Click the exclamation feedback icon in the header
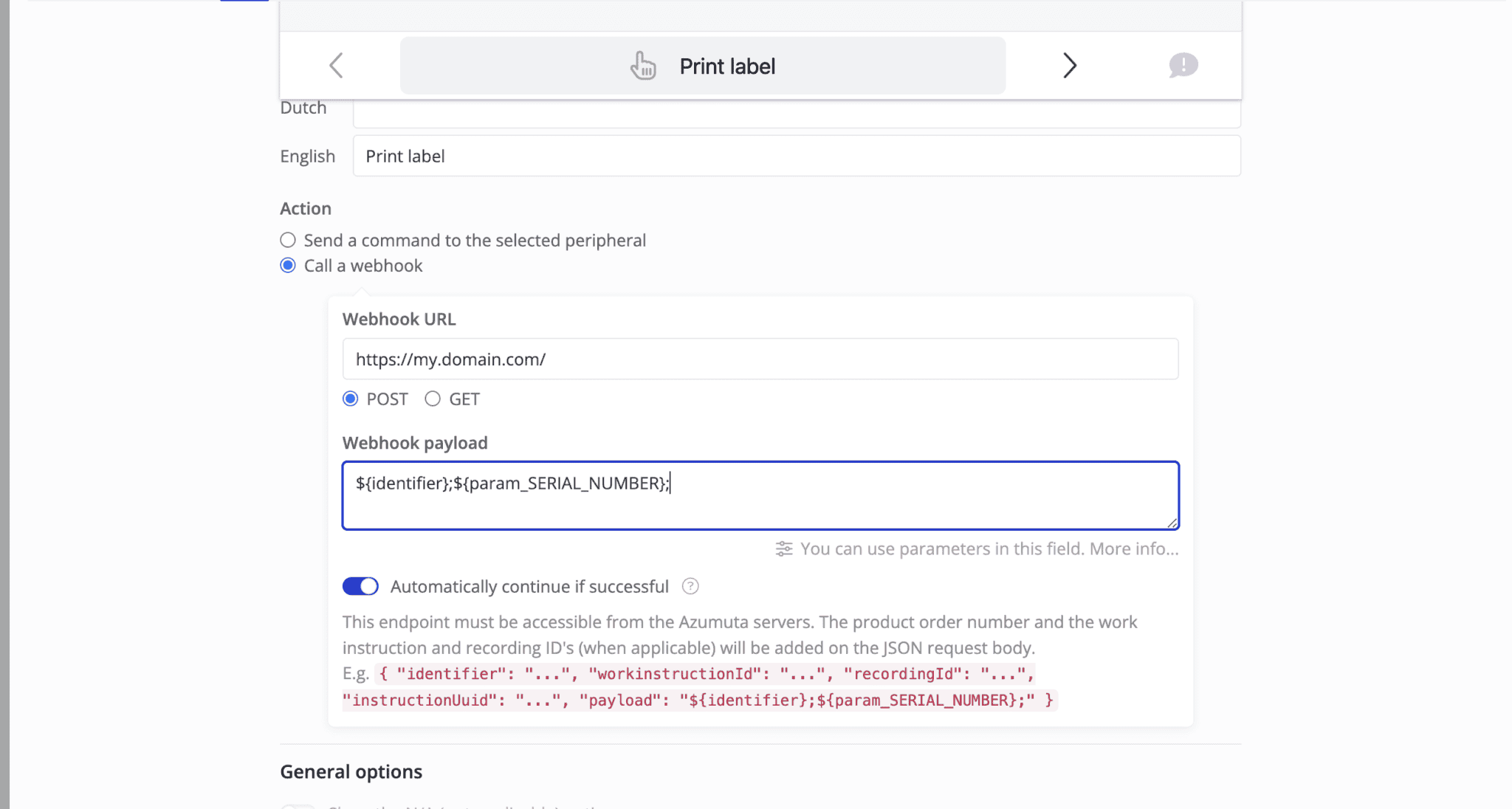1512x809 pixels. click(1183, 65)
